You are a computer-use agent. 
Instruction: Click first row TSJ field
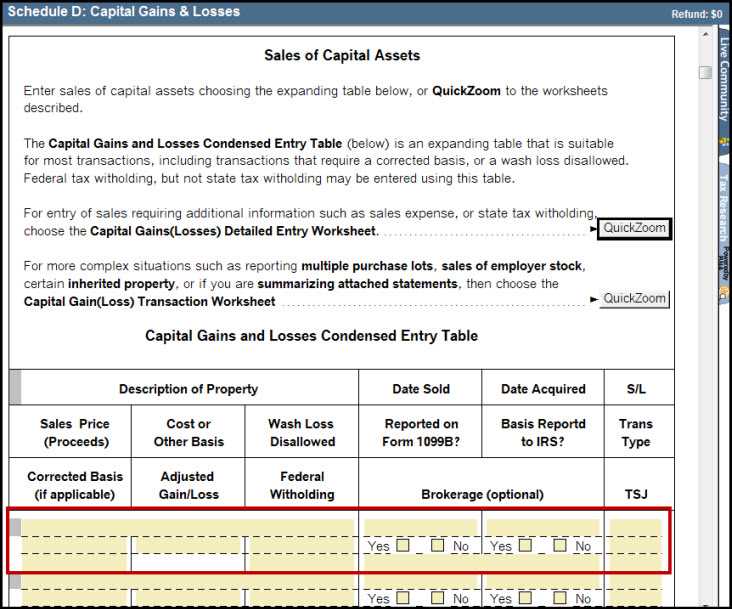click(x=636, y=562)
